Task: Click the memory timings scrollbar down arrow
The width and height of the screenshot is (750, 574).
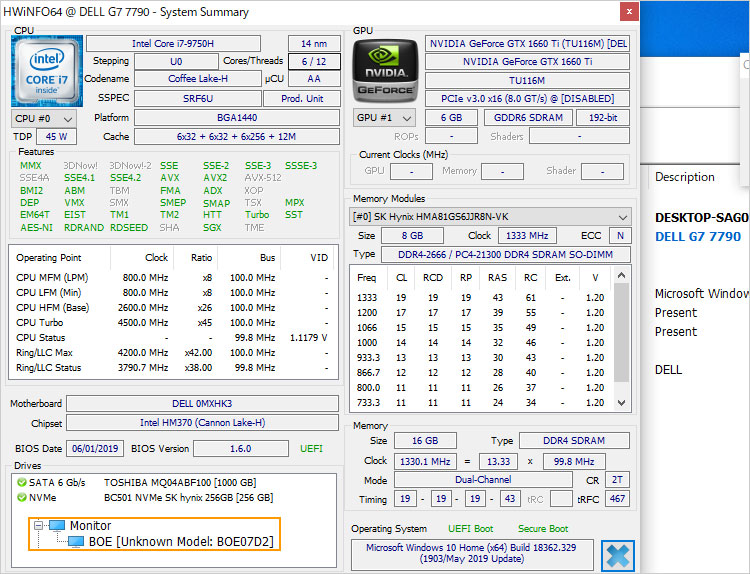Action: pos(621,403)
